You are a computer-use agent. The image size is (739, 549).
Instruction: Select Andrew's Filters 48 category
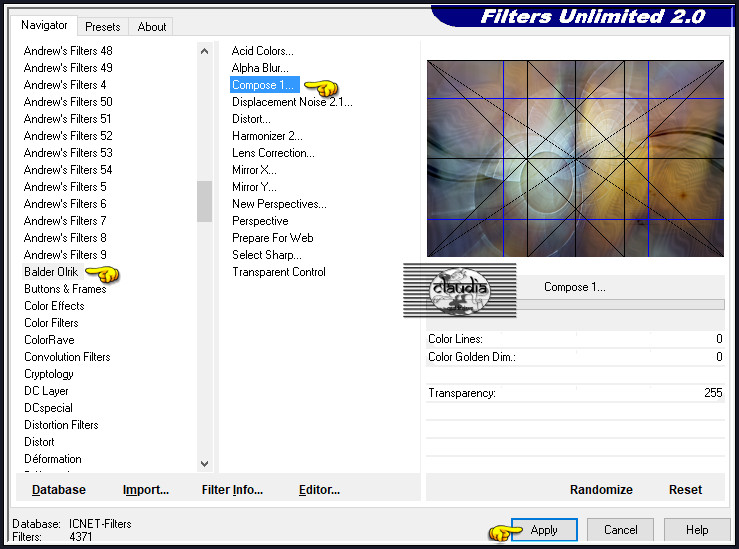[x=68, y=51]
